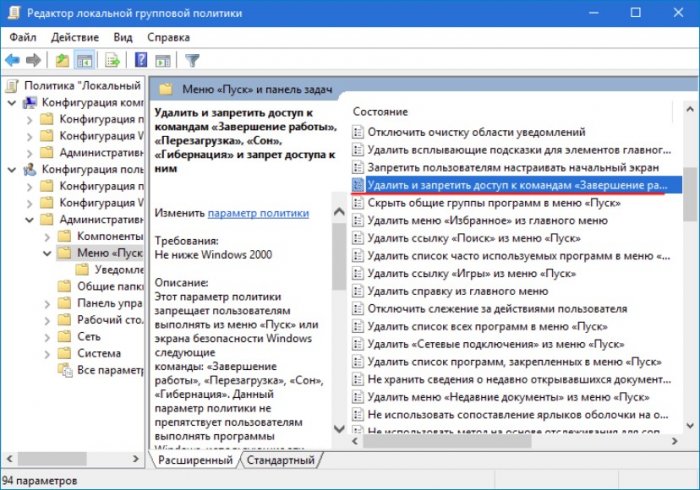
Task: Click the policy list vertical scrollbar down arrow
Action: 690,426
